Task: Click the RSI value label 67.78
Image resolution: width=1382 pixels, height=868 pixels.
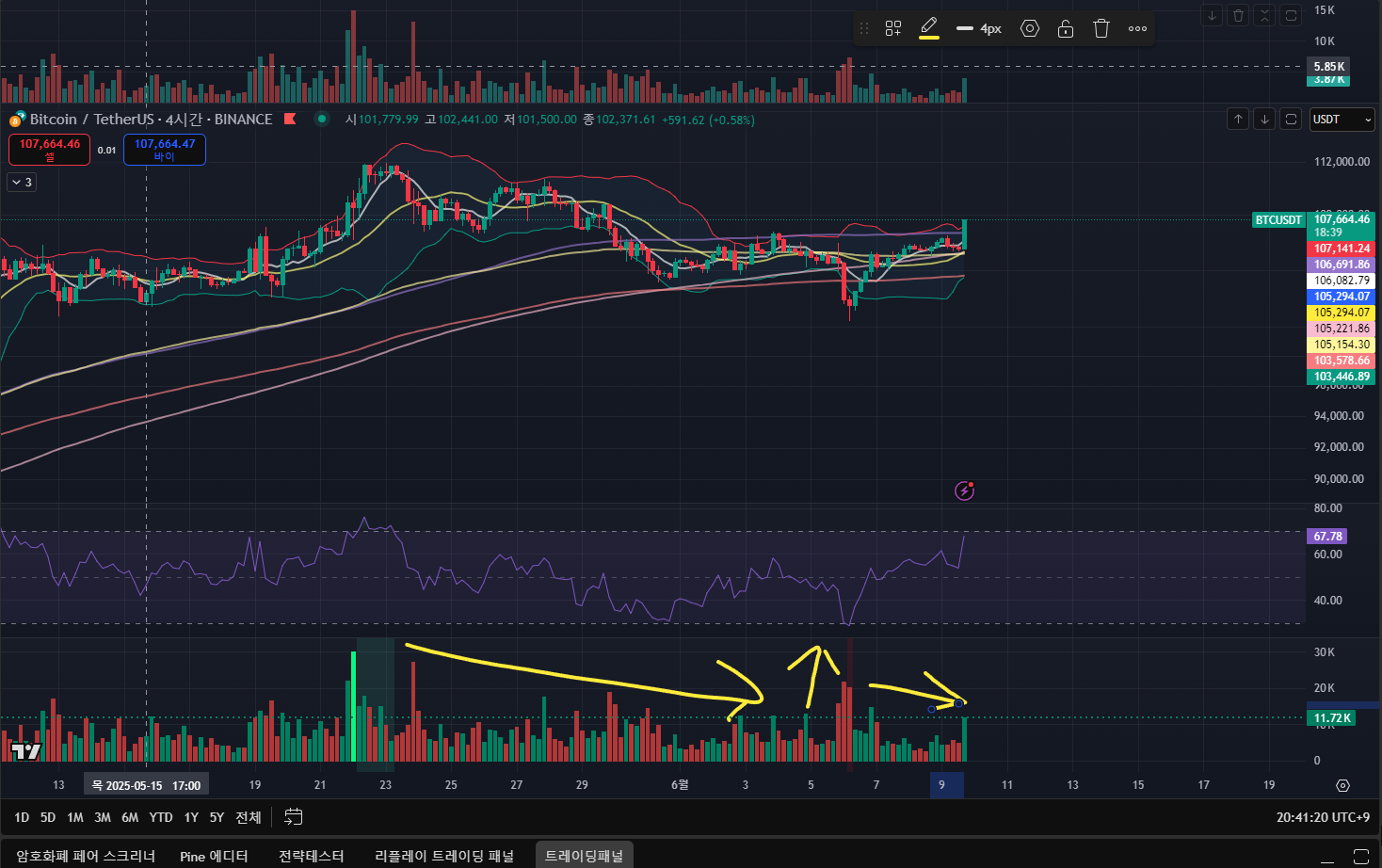Action: coord(1327,537)
